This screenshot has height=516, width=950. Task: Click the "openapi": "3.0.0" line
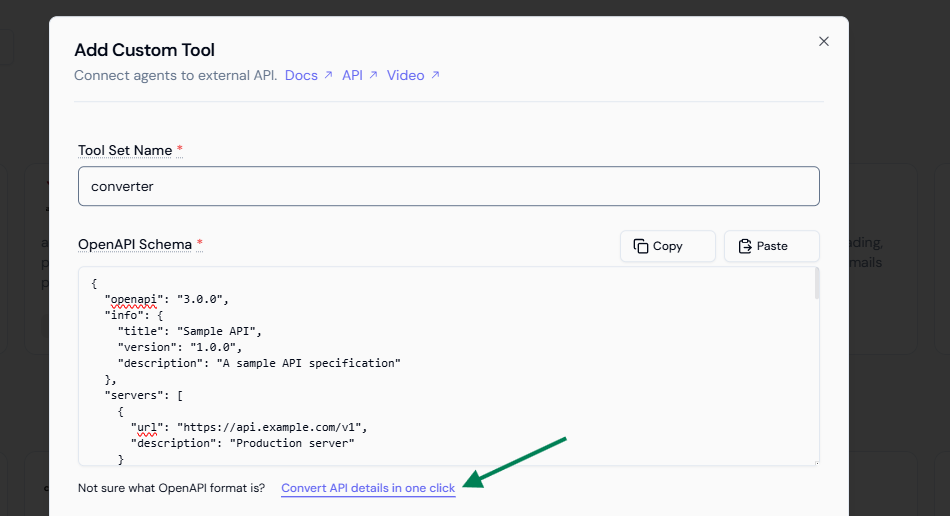point(167,299)
